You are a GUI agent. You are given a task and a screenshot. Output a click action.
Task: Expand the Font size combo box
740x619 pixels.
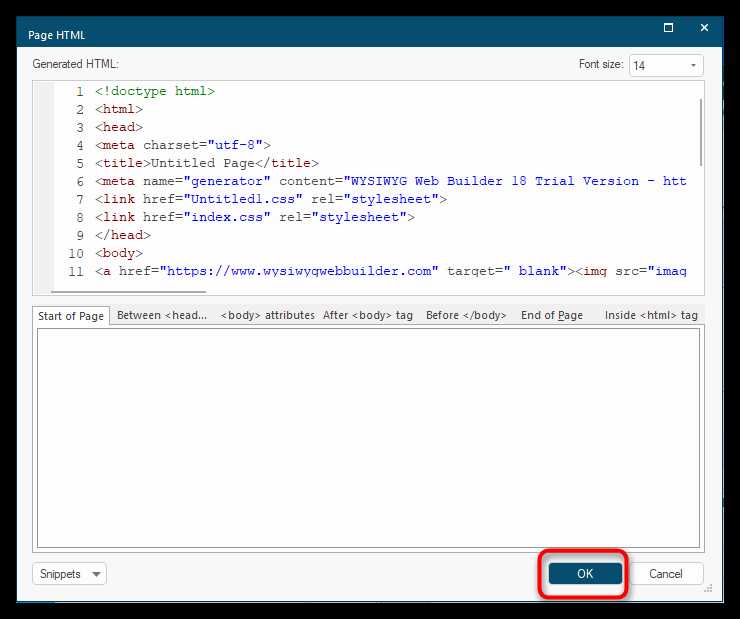(x=666, y=65)
